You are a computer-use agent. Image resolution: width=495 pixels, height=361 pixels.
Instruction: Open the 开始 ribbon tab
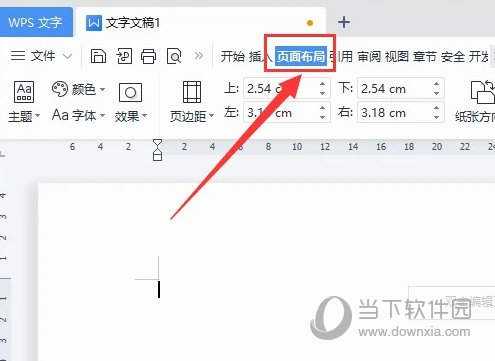click(233, 56)
